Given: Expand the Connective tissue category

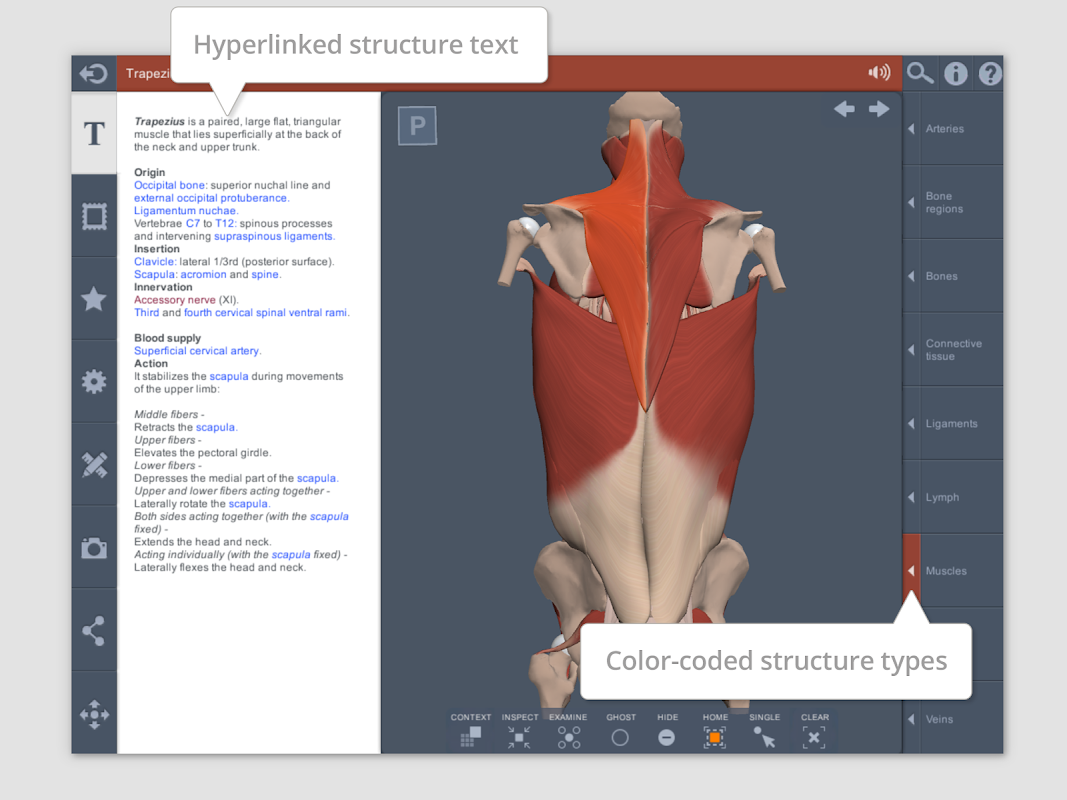Looking at the screenshot, I should click(x=953, y=350).
